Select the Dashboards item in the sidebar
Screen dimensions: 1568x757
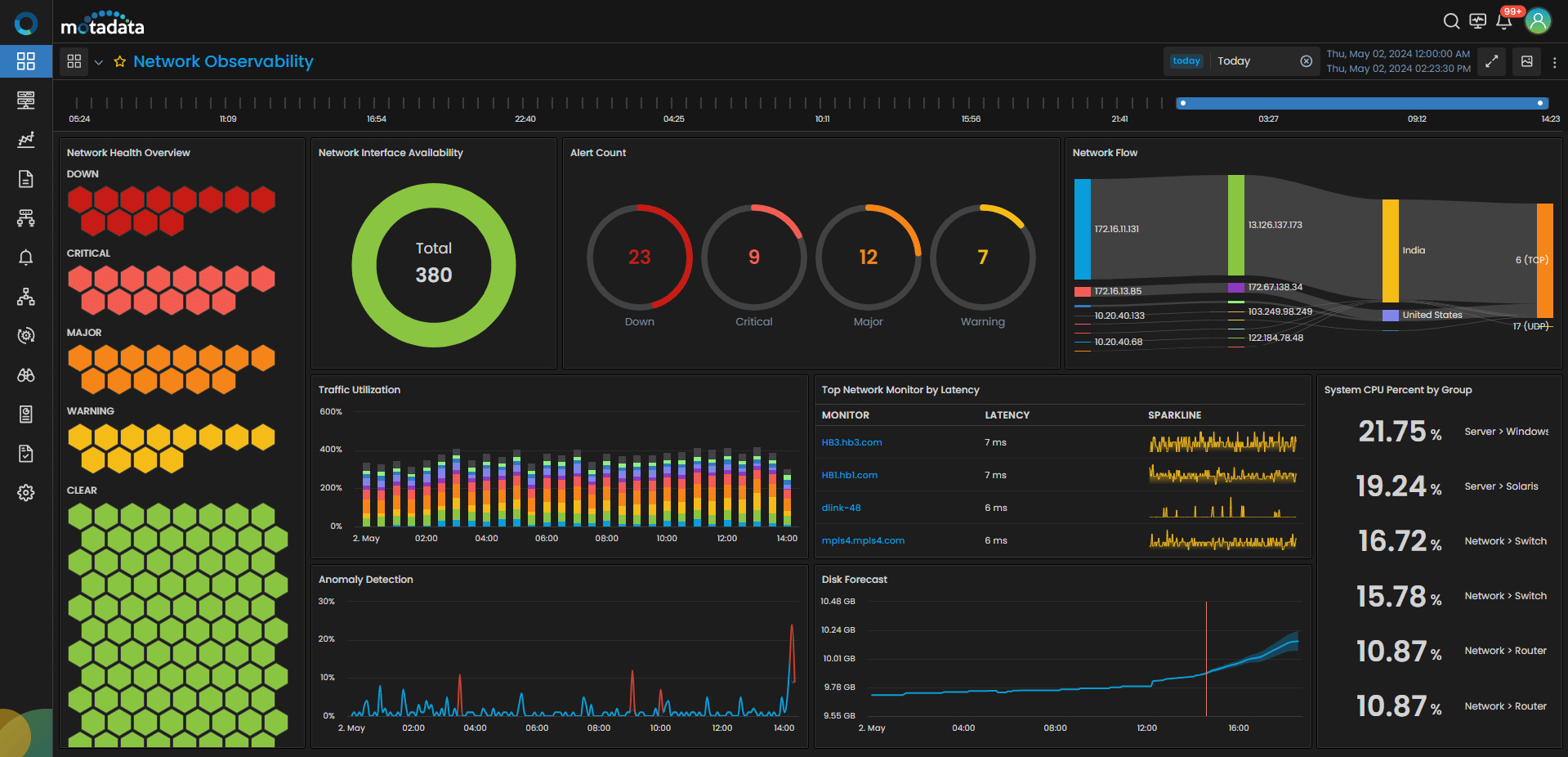26,61
